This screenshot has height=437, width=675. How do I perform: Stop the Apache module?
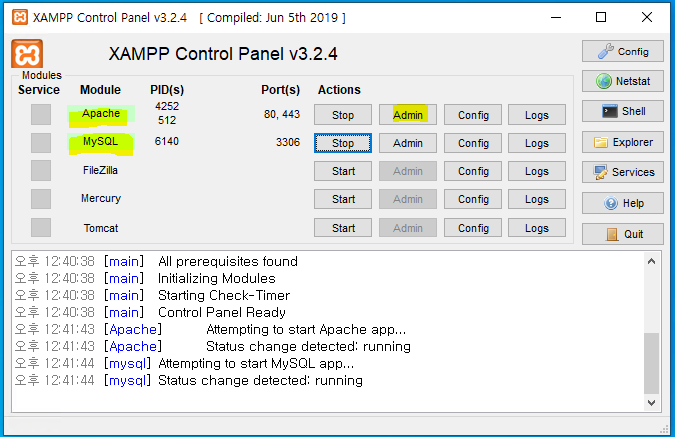[x=343, y=115]
